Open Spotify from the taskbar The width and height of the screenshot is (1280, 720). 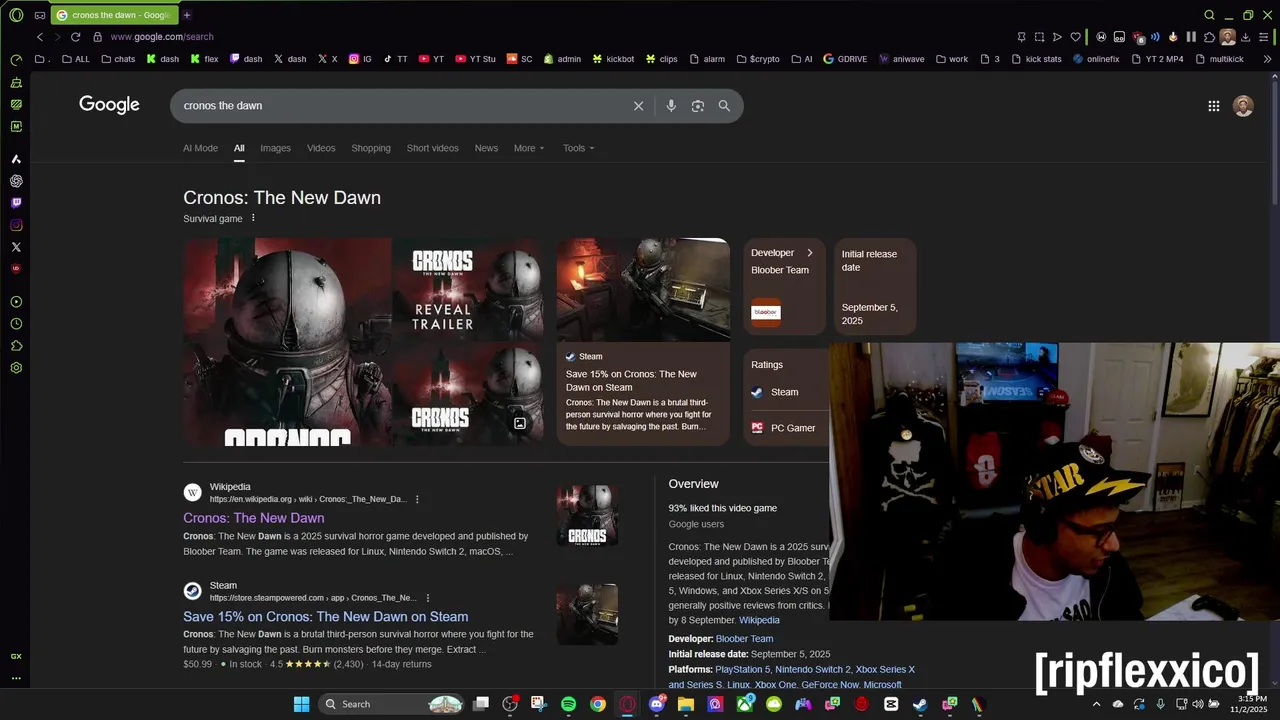pos(568,704)
